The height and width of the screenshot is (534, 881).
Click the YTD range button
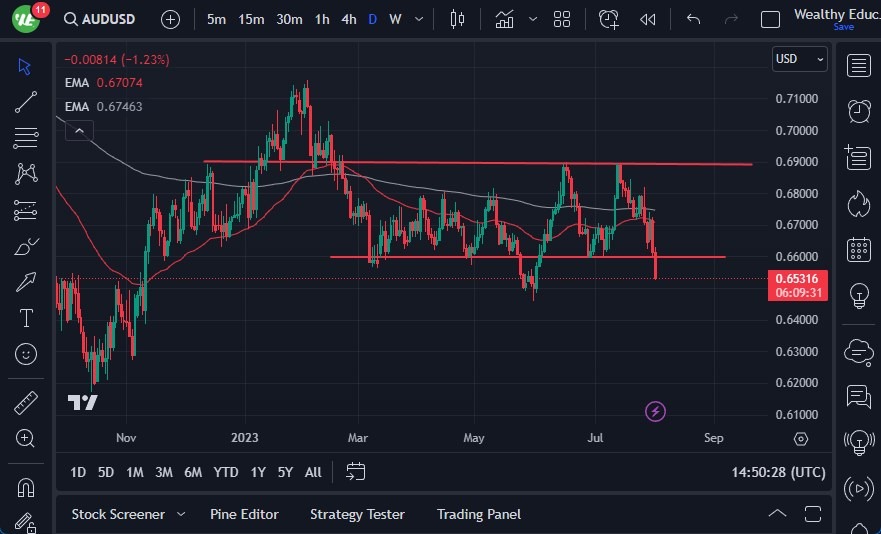[226, 472]
